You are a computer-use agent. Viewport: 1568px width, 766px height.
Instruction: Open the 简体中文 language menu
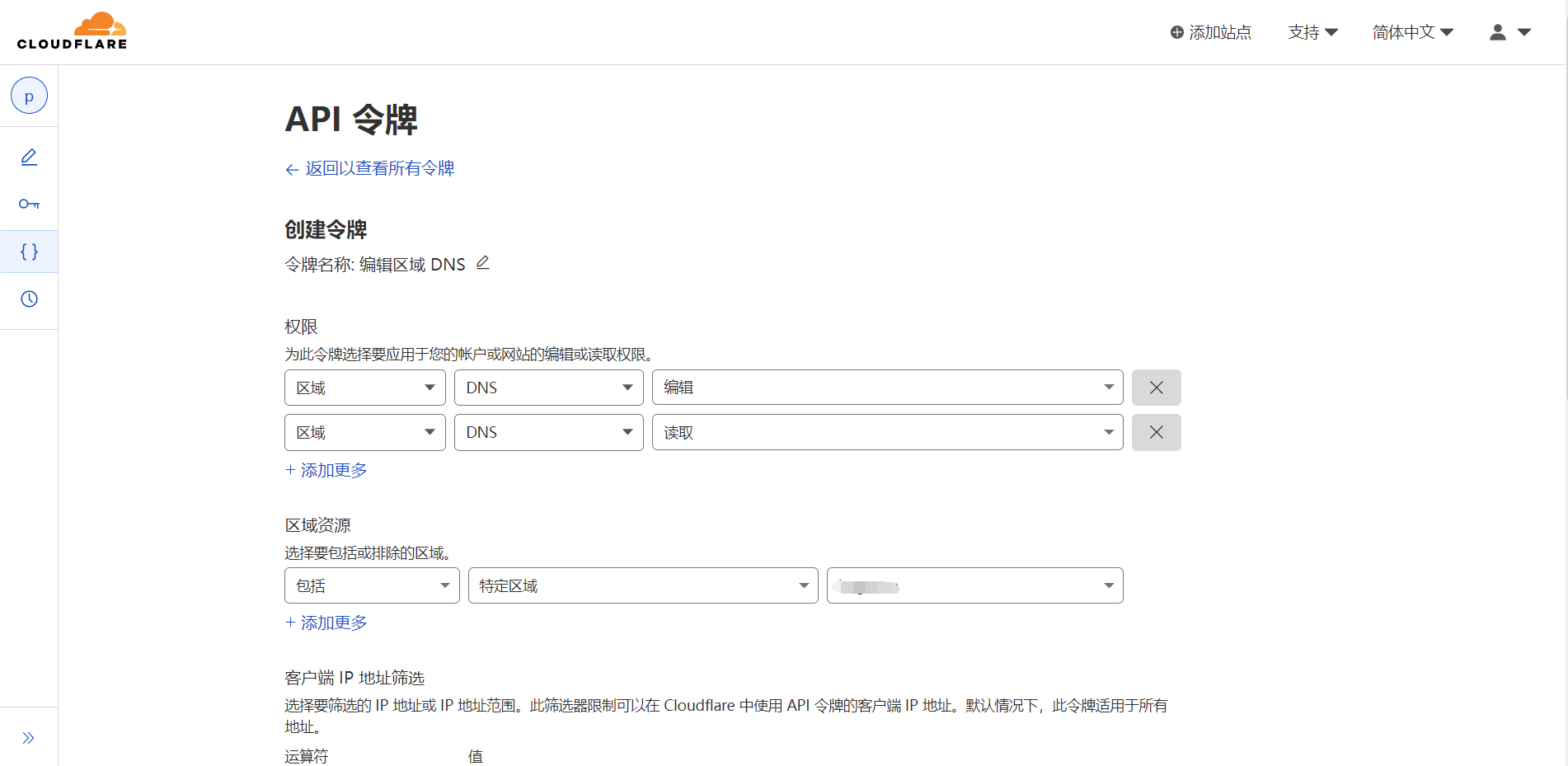pos(1413,32)
